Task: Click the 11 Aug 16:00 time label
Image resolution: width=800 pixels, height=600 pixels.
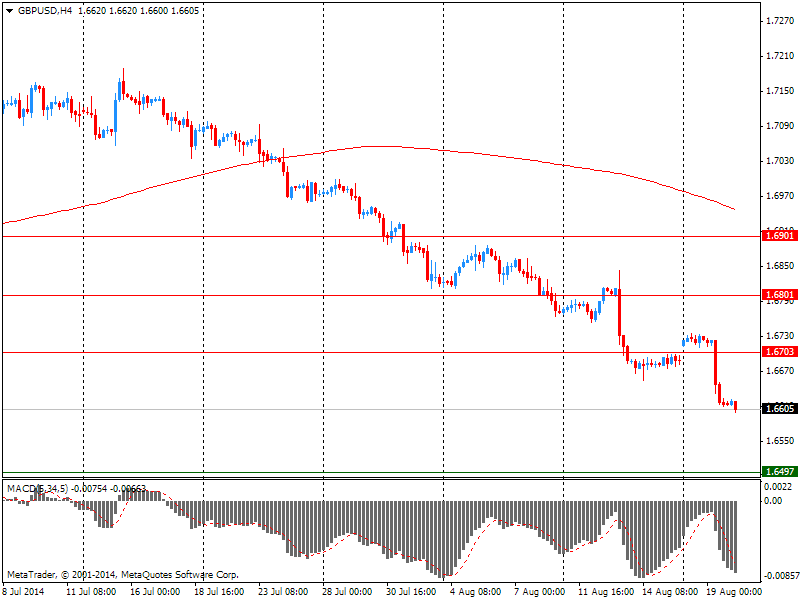Action: [606, 592]
